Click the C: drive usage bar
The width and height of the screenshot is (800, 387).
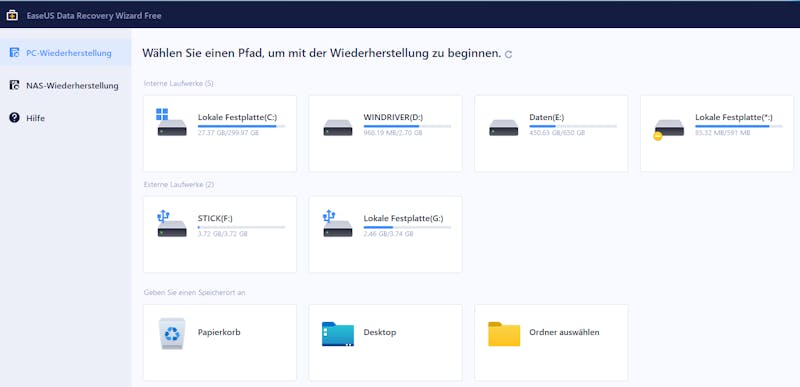241,126
